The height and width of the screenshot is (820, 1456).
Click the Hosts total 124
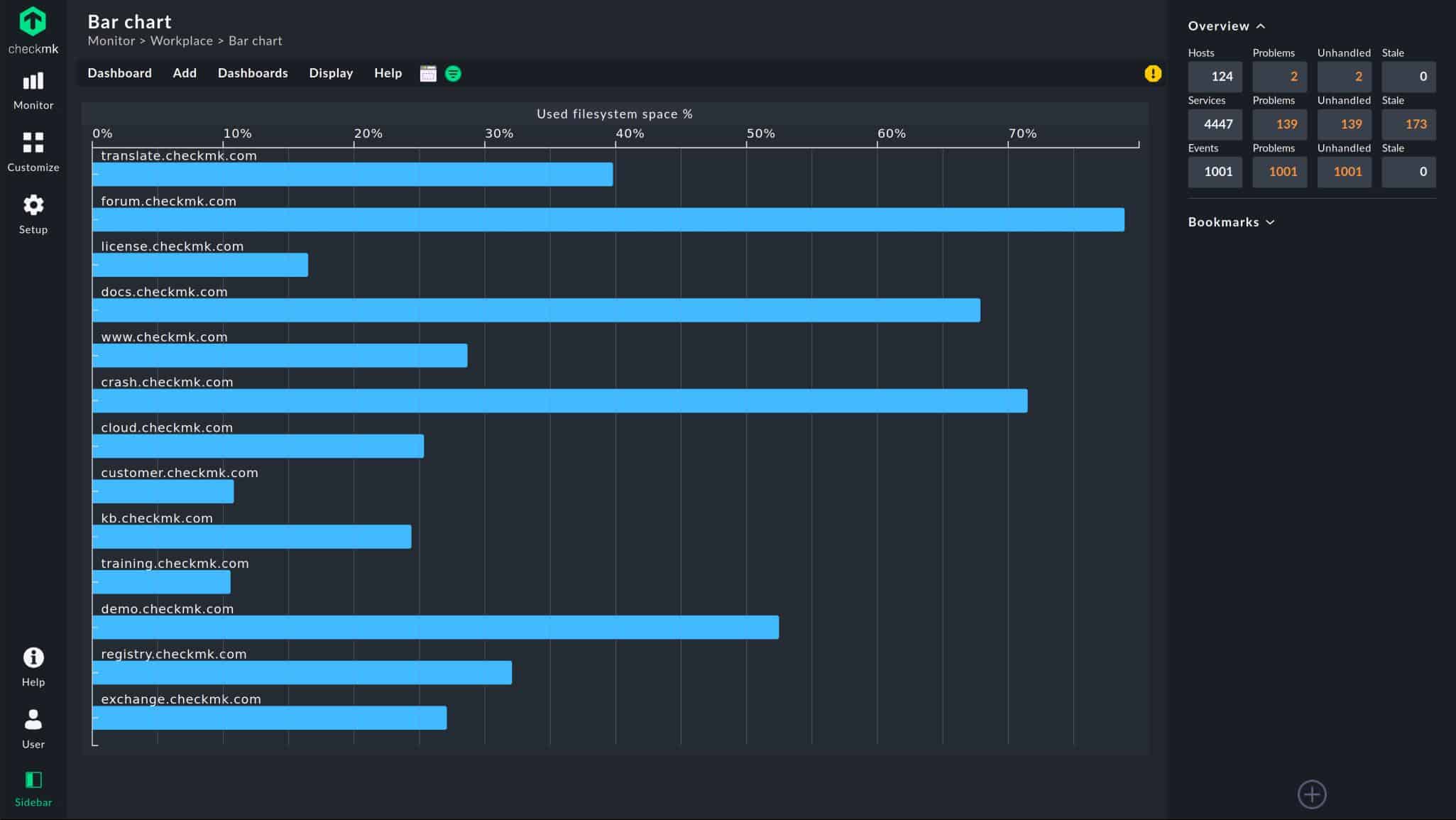pyautogui.click(x=1215, y=77)
